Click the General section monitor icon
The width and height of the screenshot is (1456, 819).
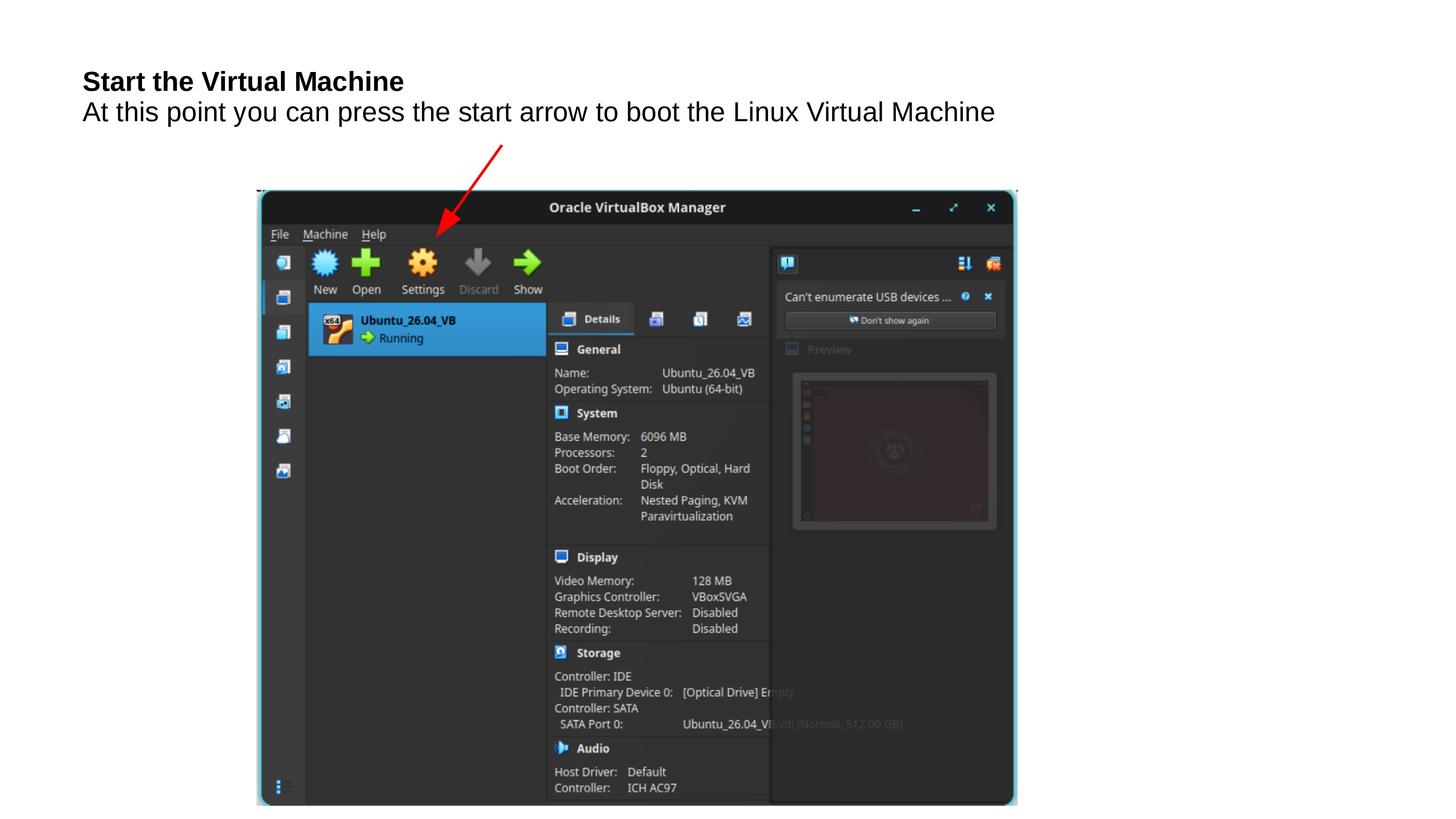pos(561,349)
